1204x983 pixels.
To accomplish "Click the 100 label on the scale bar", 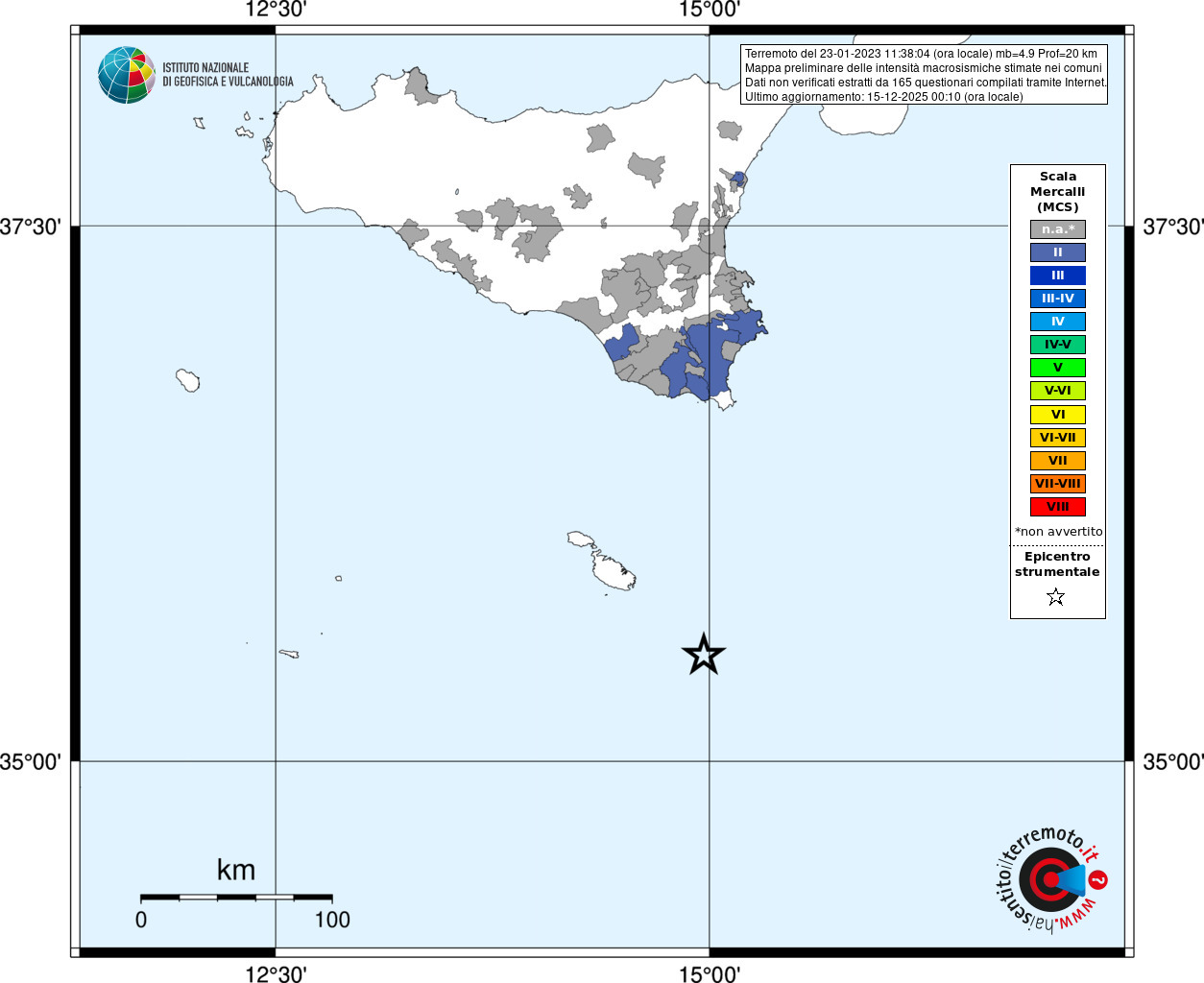I will pos(332,920).
